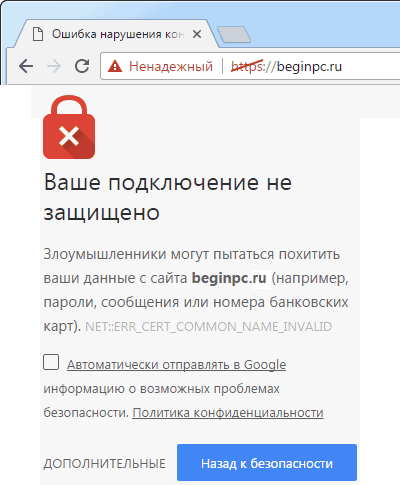Click the 'Ваше подключение не защищено' heading
400x485 pixels.
point(168,197)
